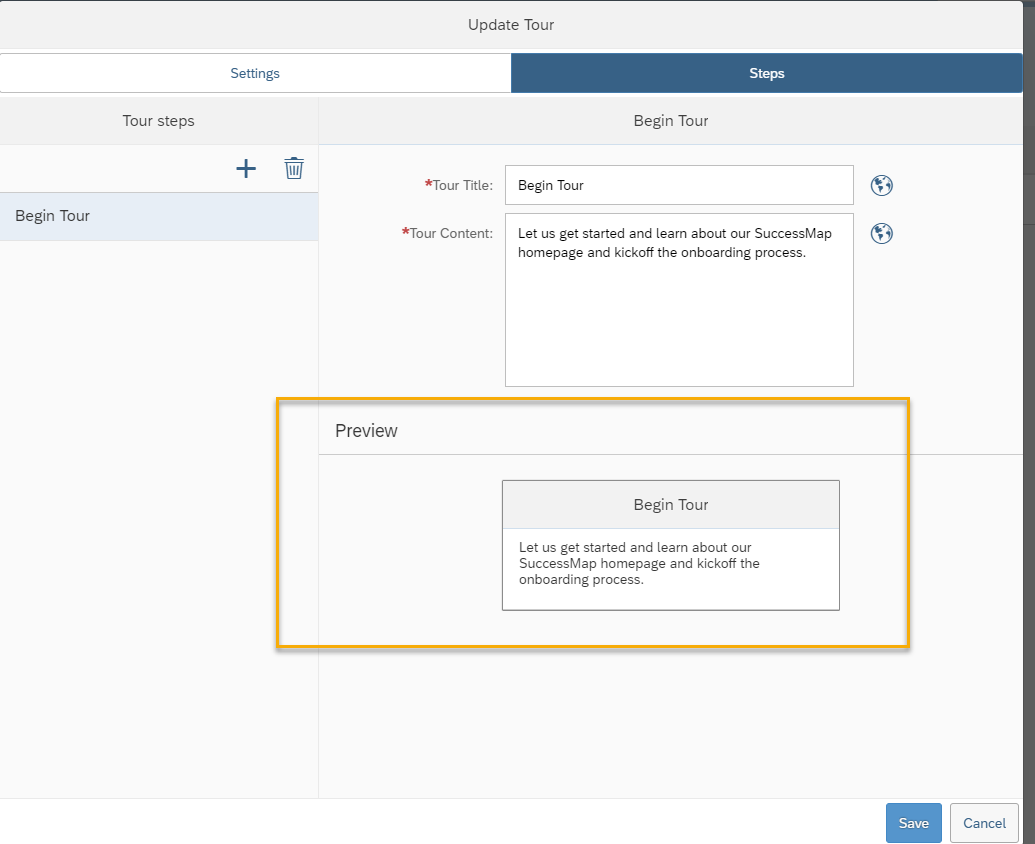
Task: Click the Tour steps panel header
Action: coord(158,121)
